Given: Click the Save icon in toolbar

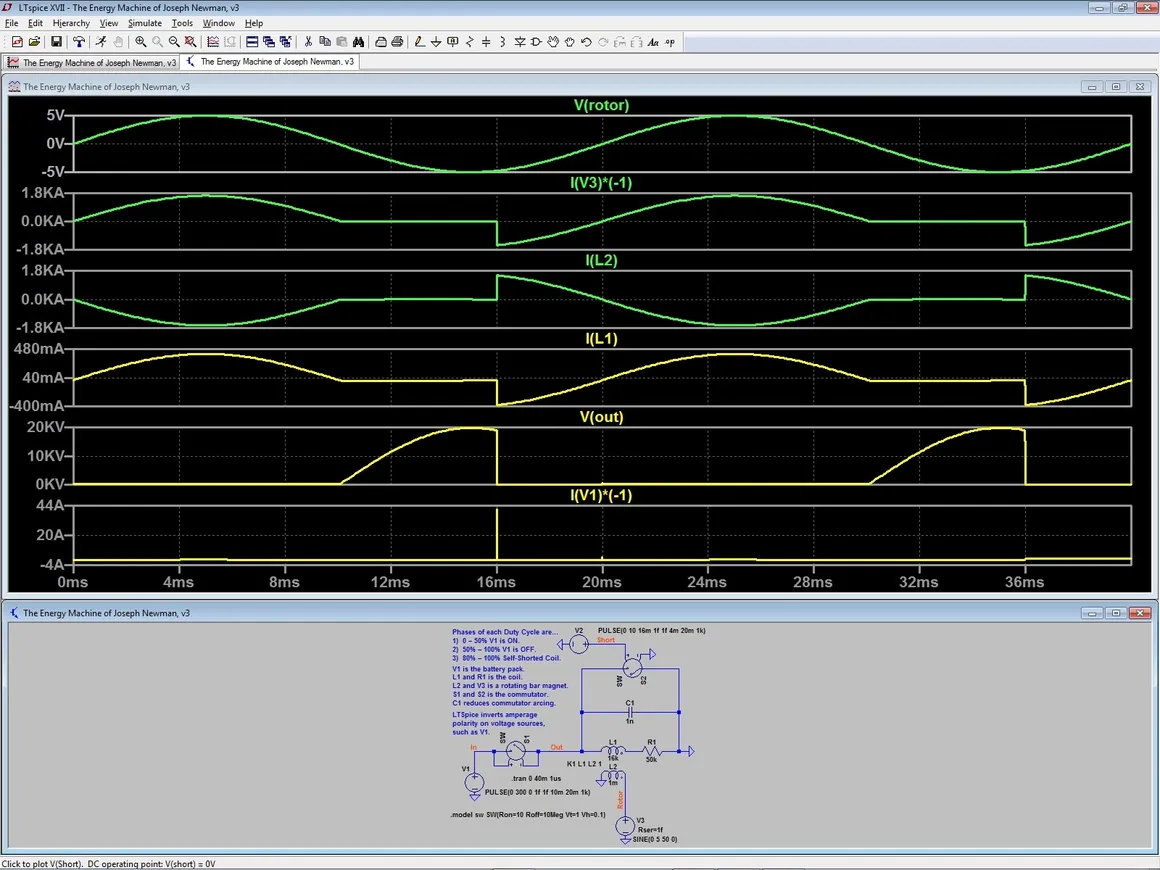Looking at the screenshot, I should (x=56, y=42).
